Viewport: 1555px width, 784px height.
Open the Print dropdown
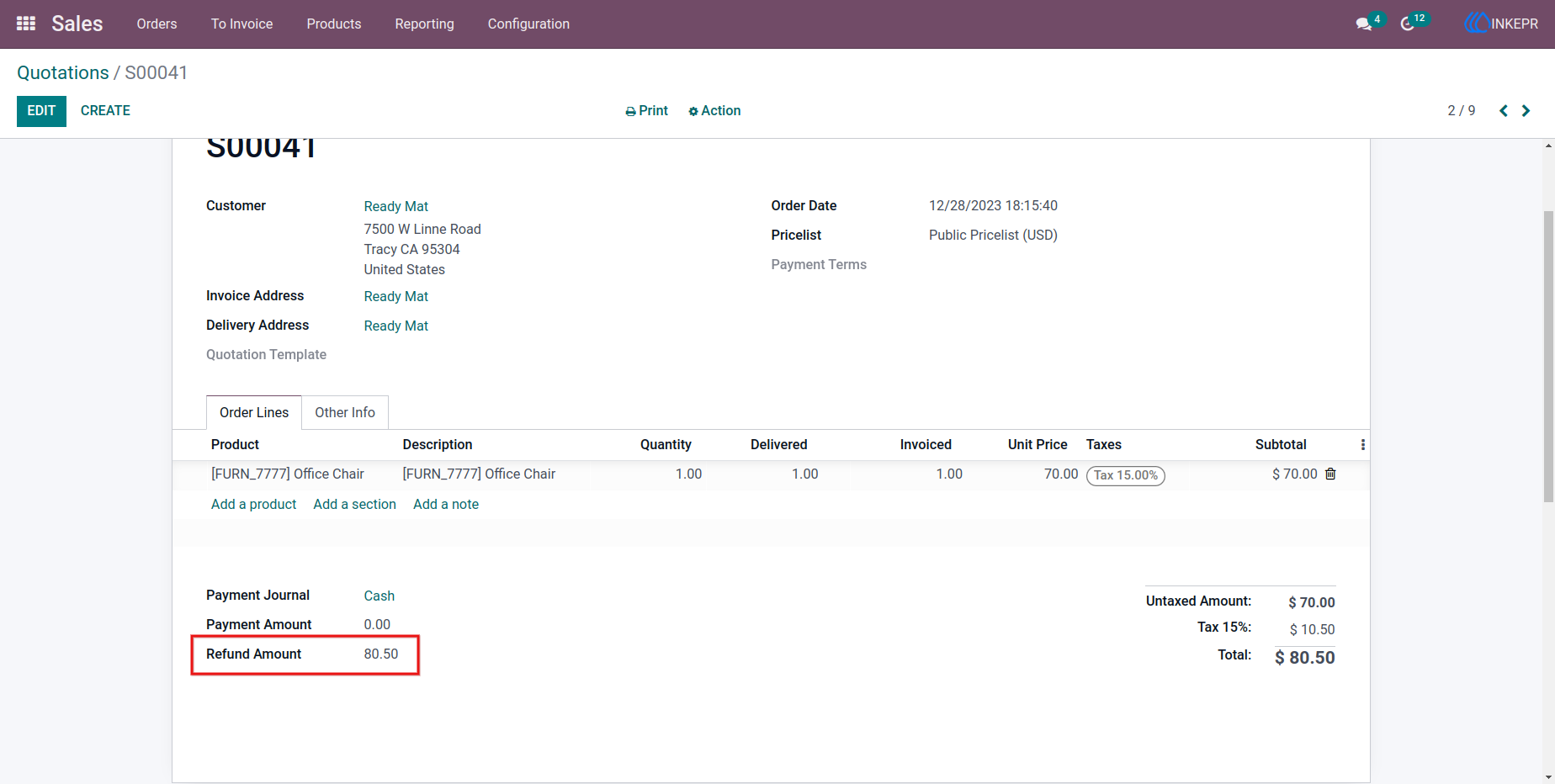[x=646, y=111]
